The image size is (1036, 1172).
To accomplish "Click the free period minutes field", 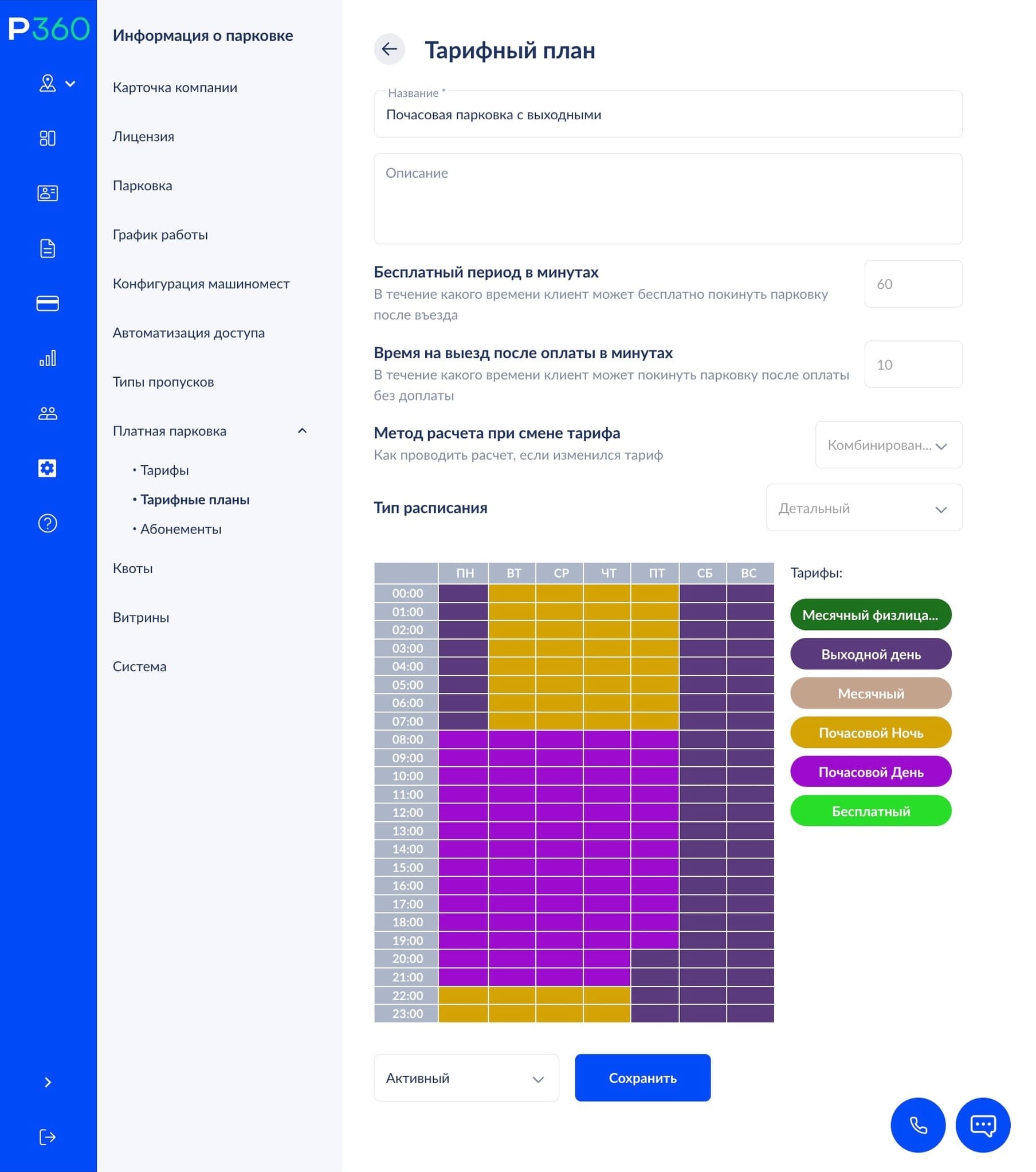I will point(913,284).
